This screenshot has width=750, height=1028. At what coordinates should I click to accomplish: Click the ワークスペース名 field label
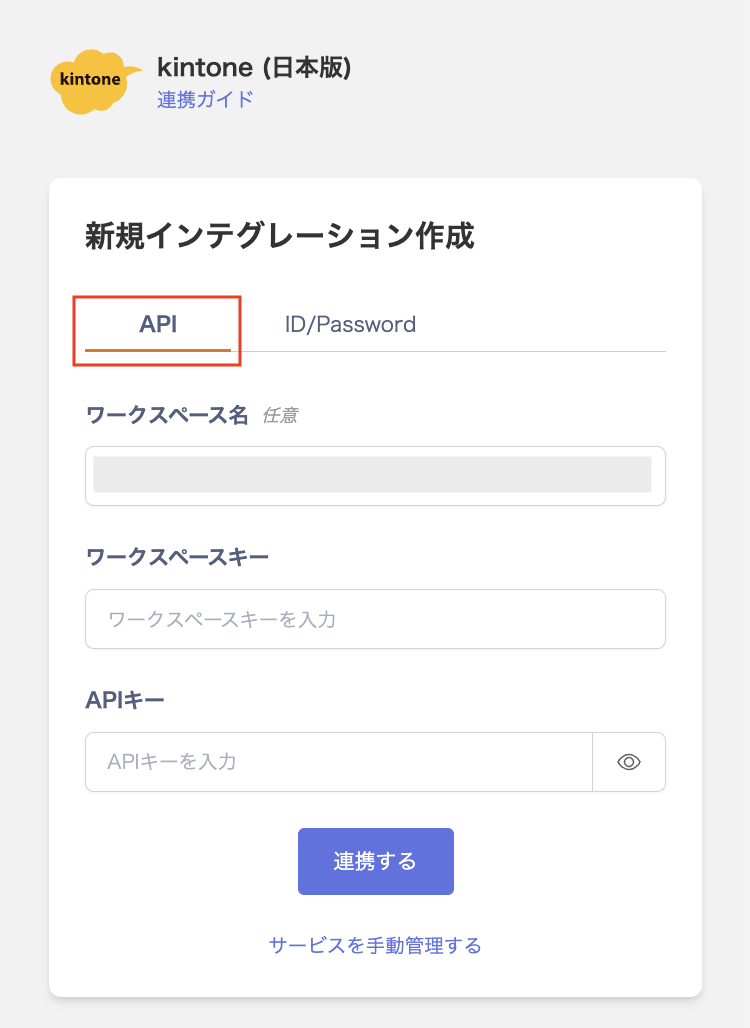pyautogui.click(x=167, y=415)
